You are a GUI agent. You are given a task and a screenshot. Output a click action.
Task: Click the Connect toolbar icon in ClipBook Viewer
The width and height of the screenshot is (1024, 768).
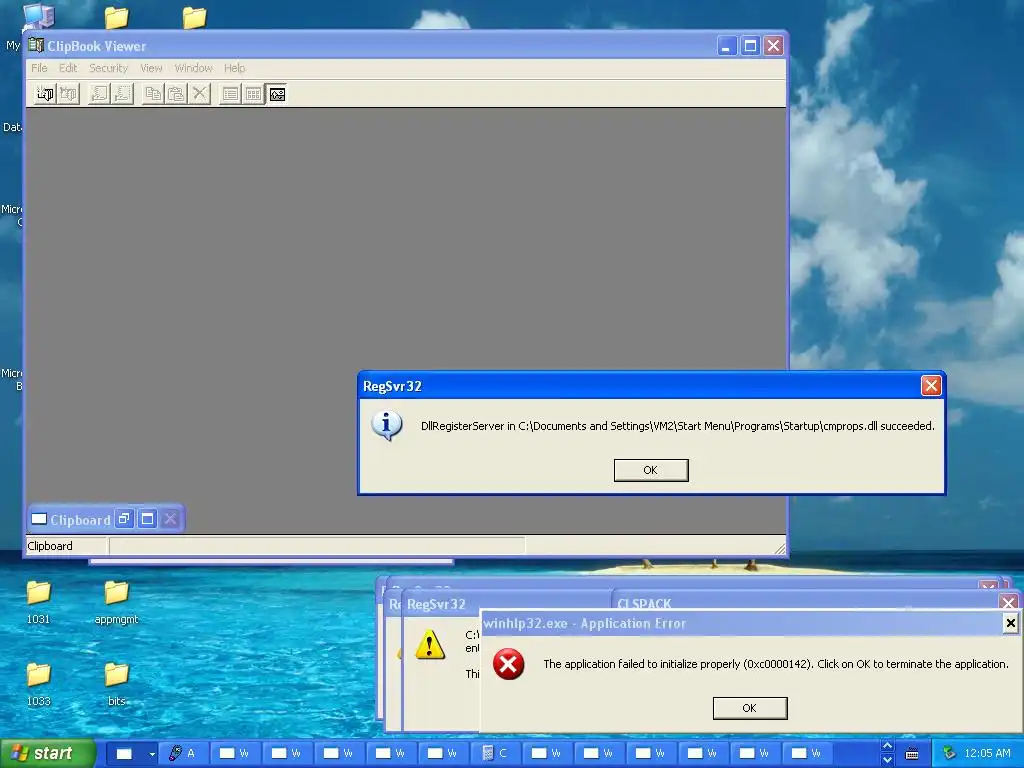click(x=44, y=94)
